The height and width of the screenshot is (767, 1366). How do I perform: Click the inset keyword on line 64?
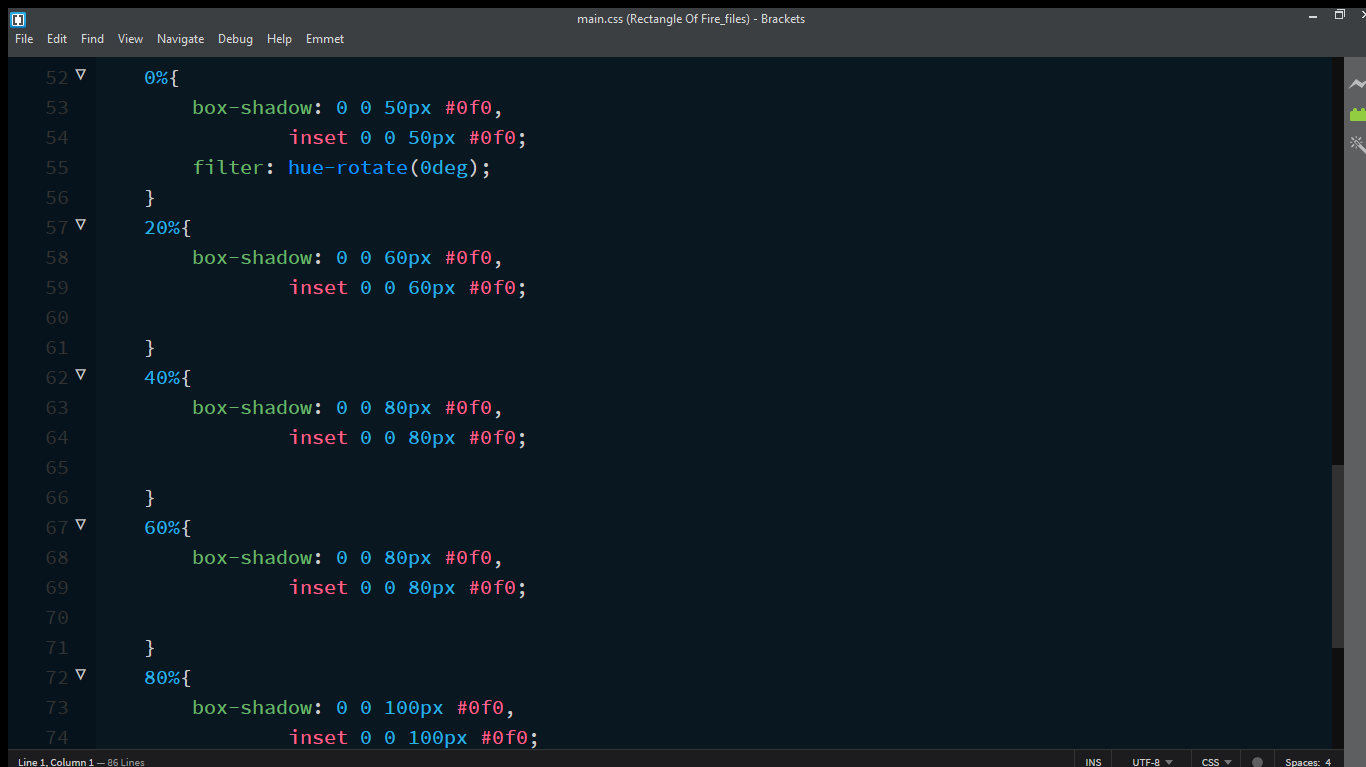click(x=318, y=437)
